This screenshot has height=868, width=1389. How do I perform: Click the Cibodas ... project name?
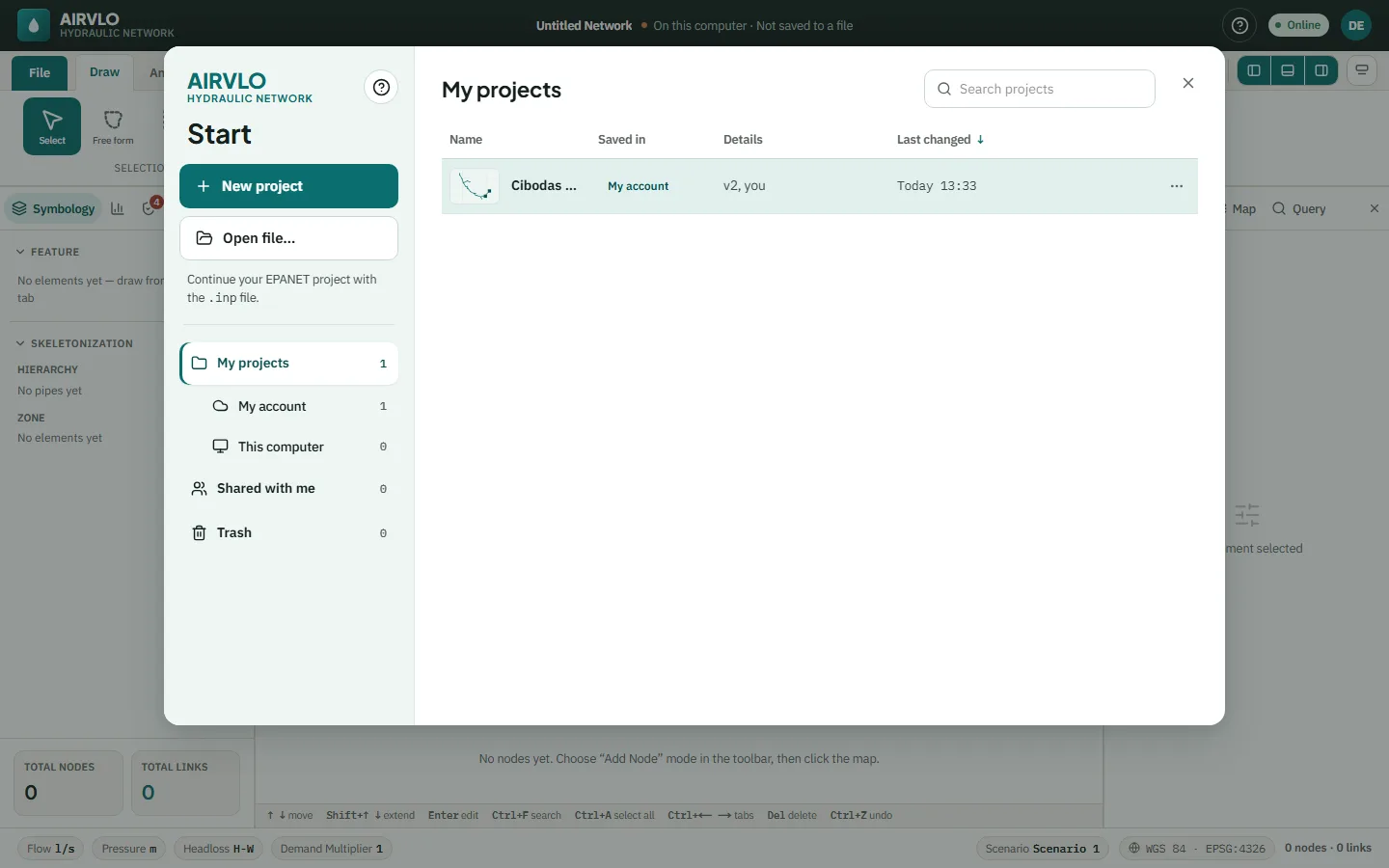tap(544, 185)
